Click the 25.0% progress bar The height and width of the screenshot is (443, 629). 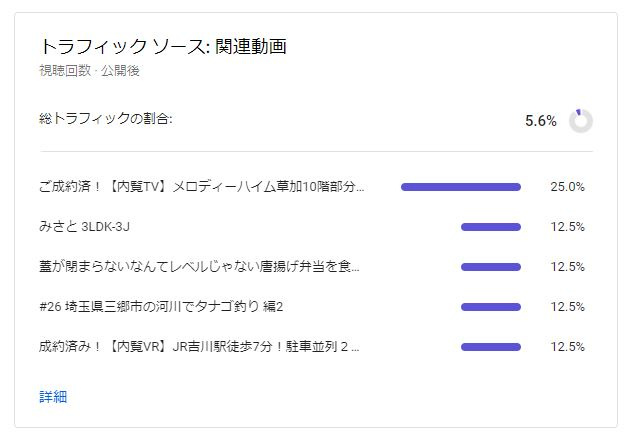[461, 187]
